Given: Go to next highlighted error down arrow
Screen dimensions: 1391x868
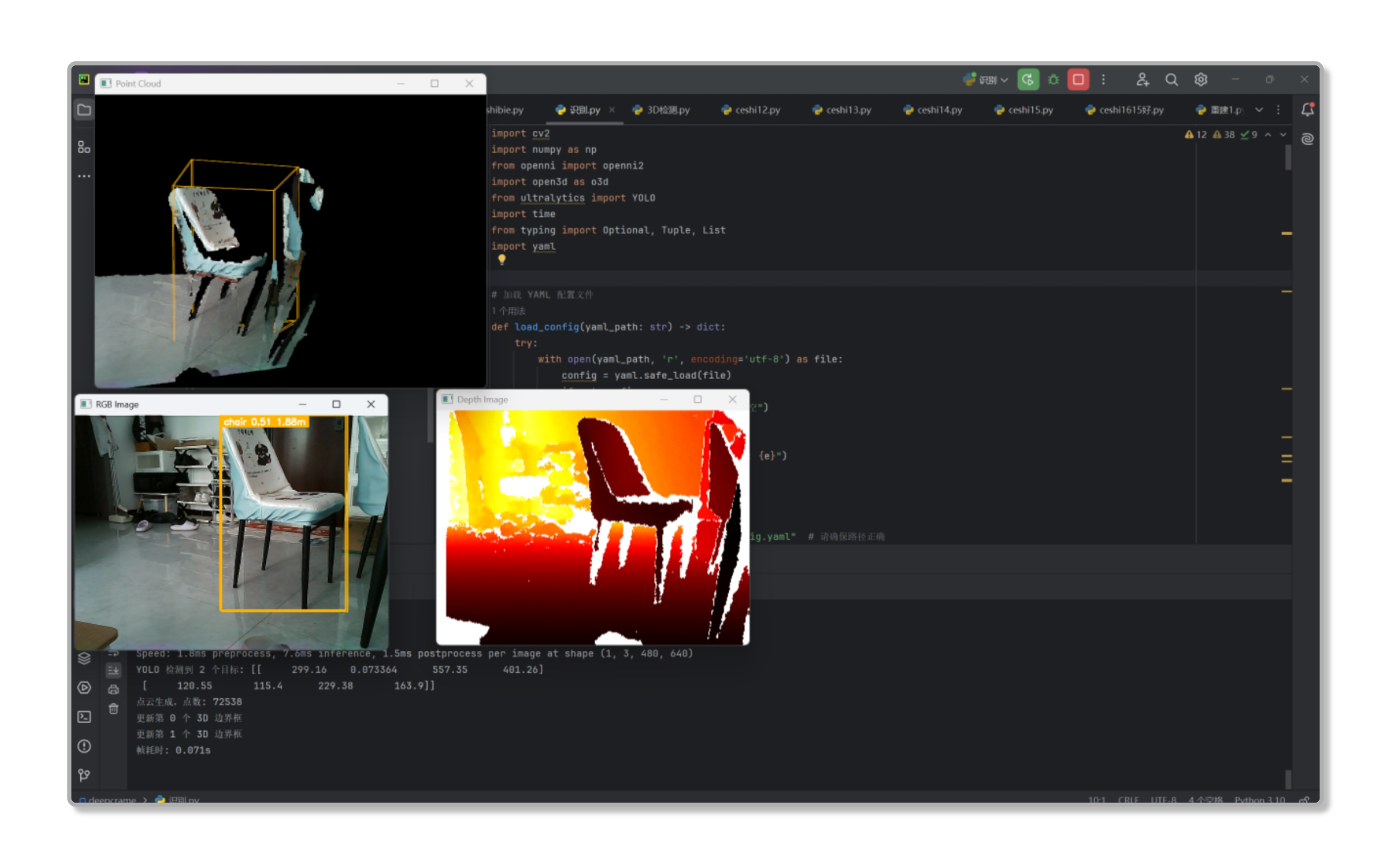Looking at the screenshot, I should pyautogui.click(x=1283, y=135).
